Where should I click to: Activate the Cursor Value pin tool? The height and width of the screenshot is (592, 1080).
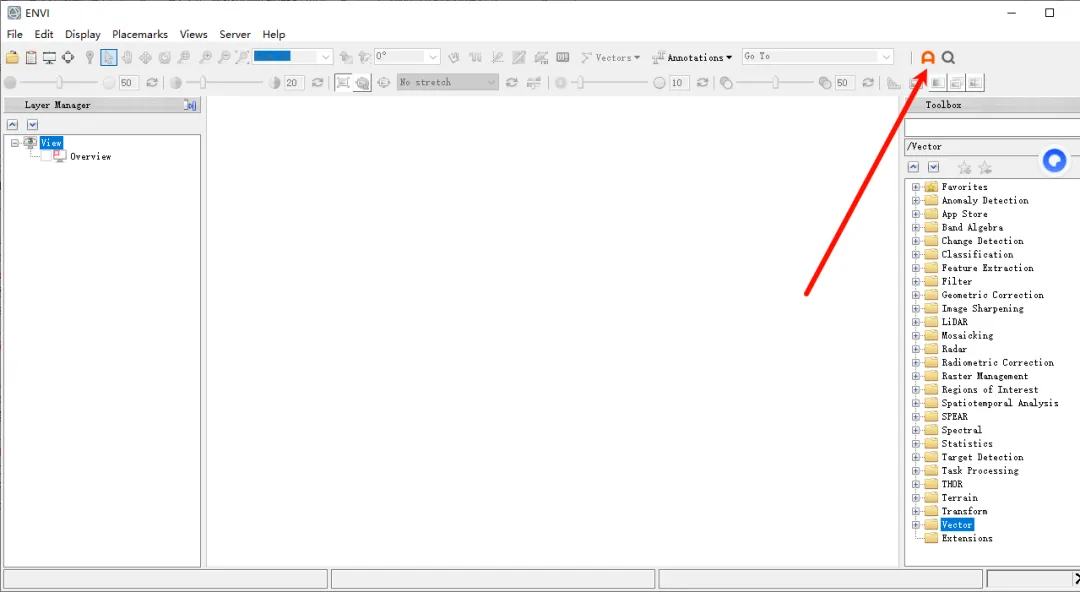90,58
